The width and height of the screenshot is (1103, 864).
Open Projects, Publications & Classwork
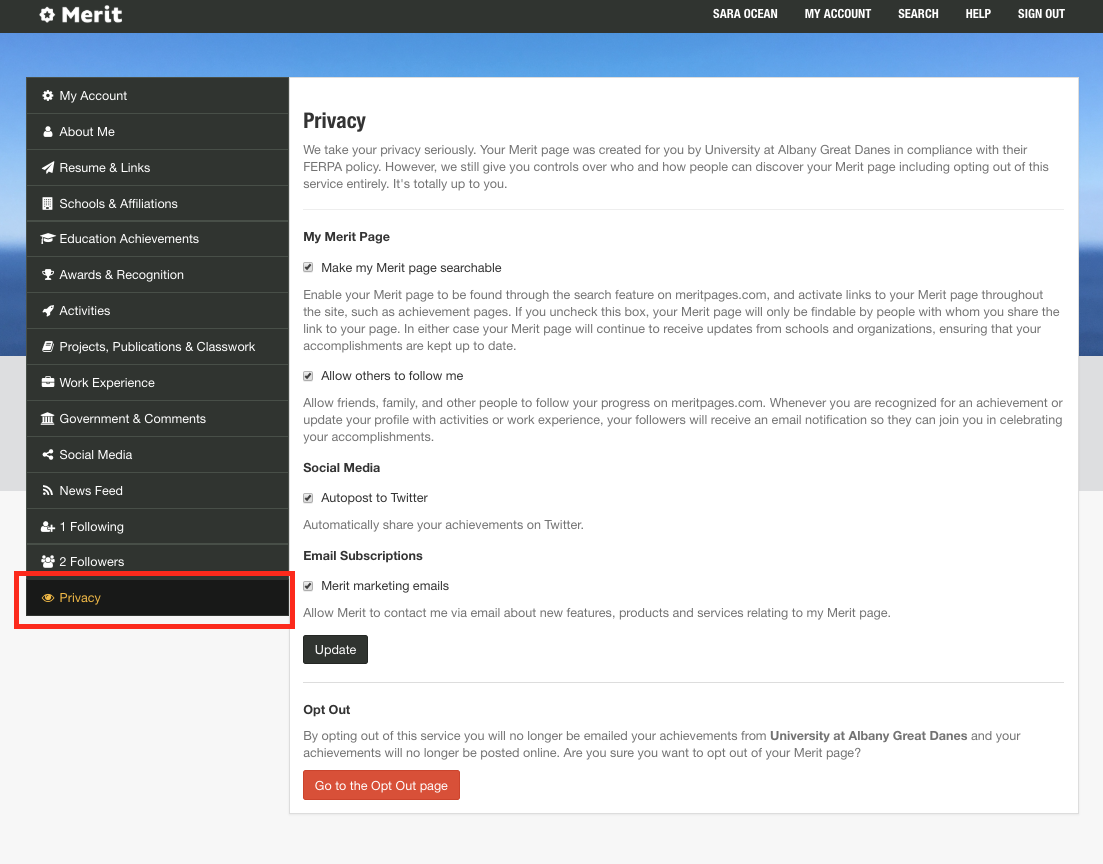coord(158,346)
